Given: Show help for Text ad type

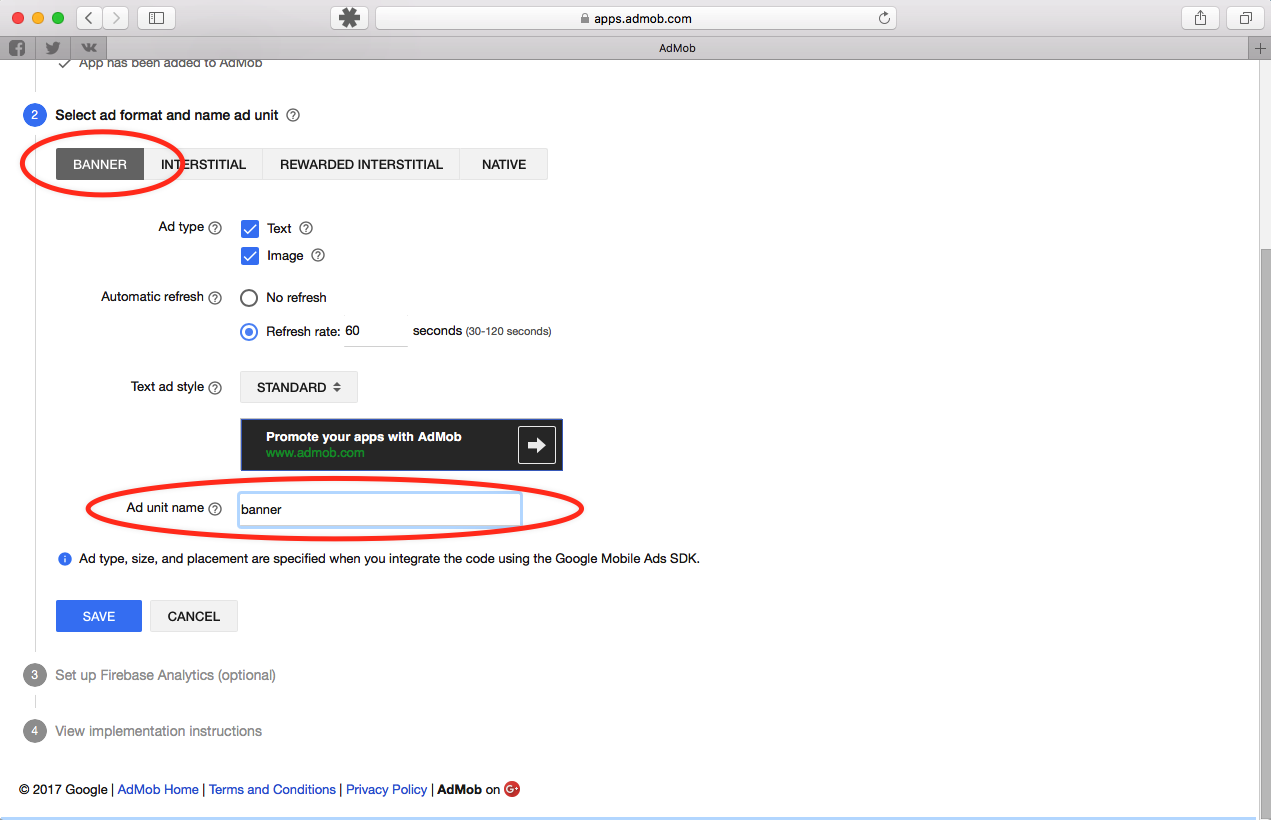Looking at the screenshot, I should [x=306, y=228].
